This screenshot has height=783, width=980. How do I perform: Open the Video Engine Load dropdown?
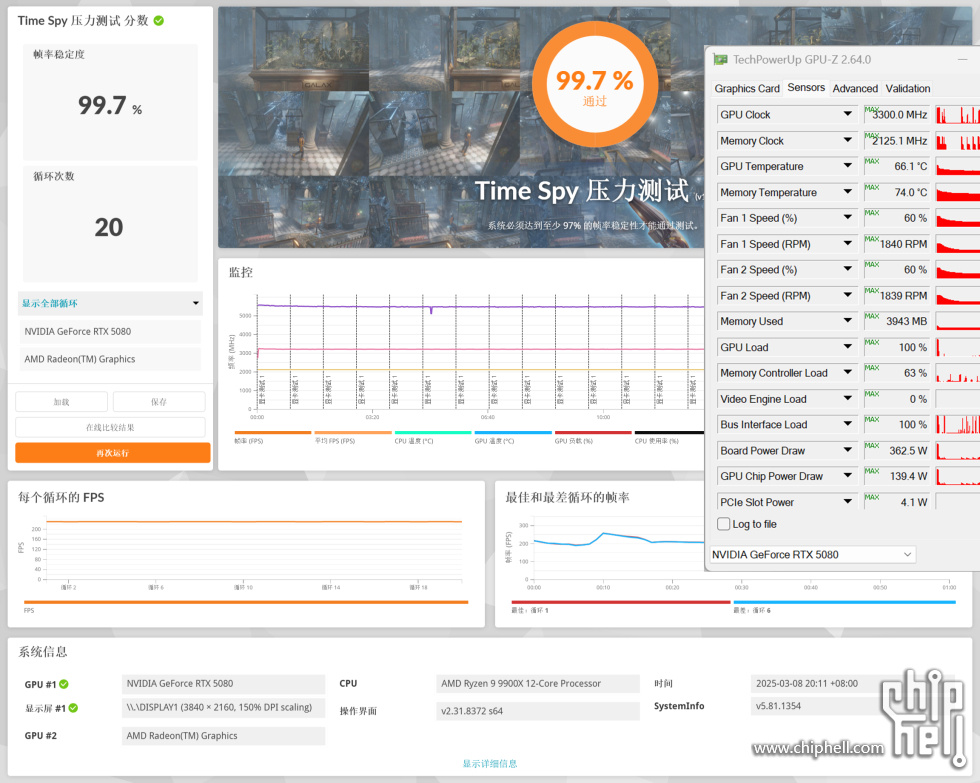point(848,398)
